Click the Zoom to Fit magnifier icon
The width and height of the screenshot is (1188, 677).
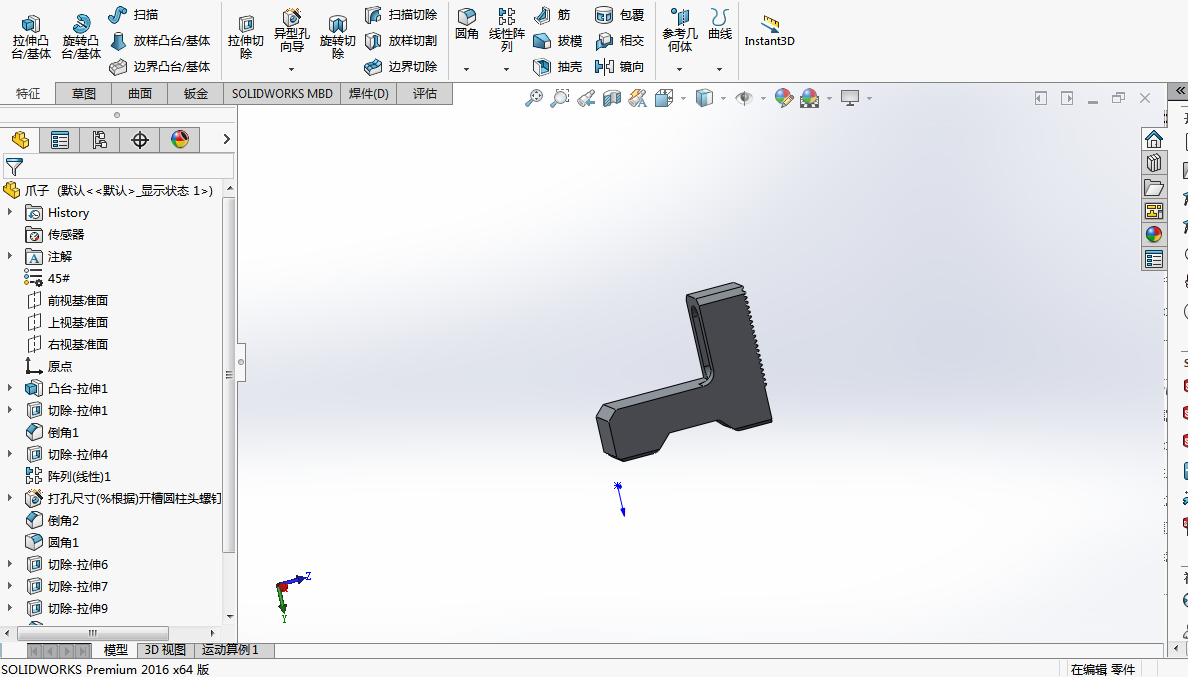(x=534, y=98)
